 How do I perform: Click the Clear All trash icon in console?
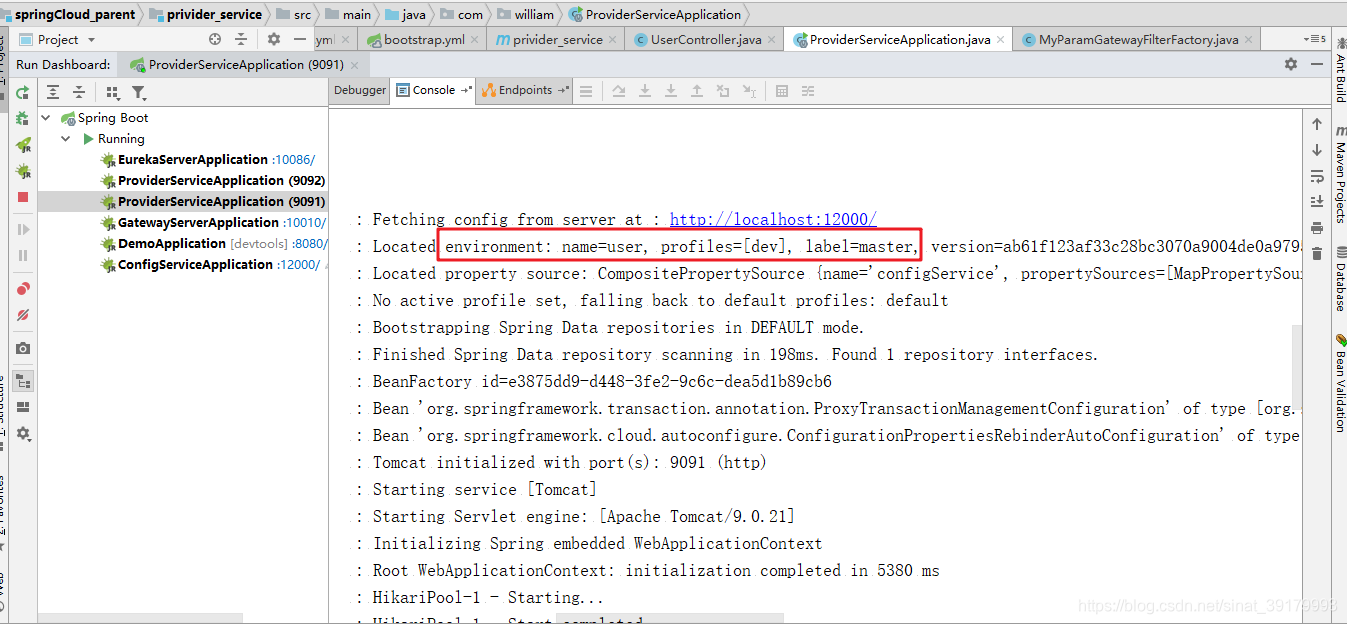click(x=1317, y=254)
